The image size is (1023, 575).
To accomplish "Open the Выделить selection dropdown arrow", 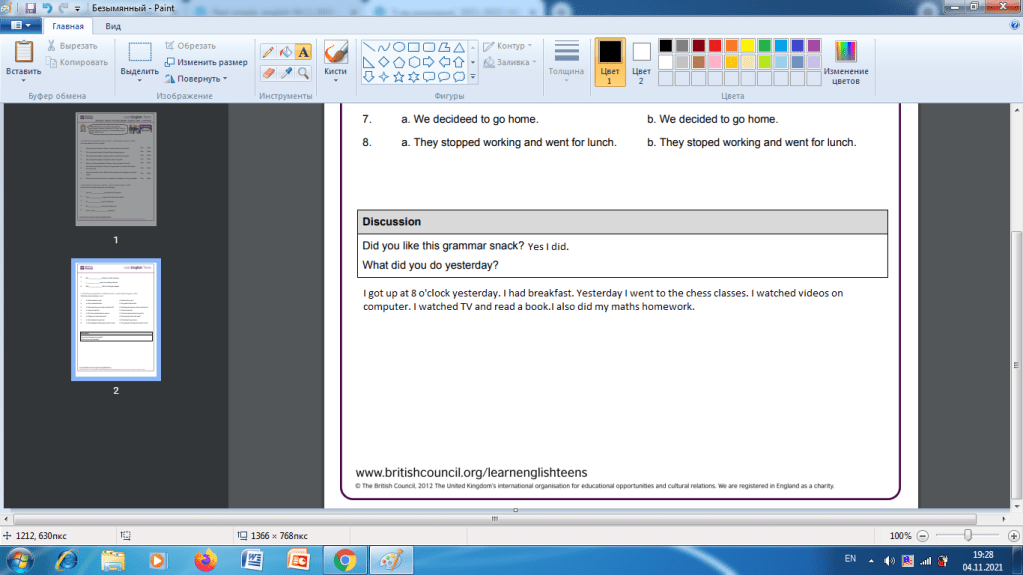I will [x=140, y=80].
